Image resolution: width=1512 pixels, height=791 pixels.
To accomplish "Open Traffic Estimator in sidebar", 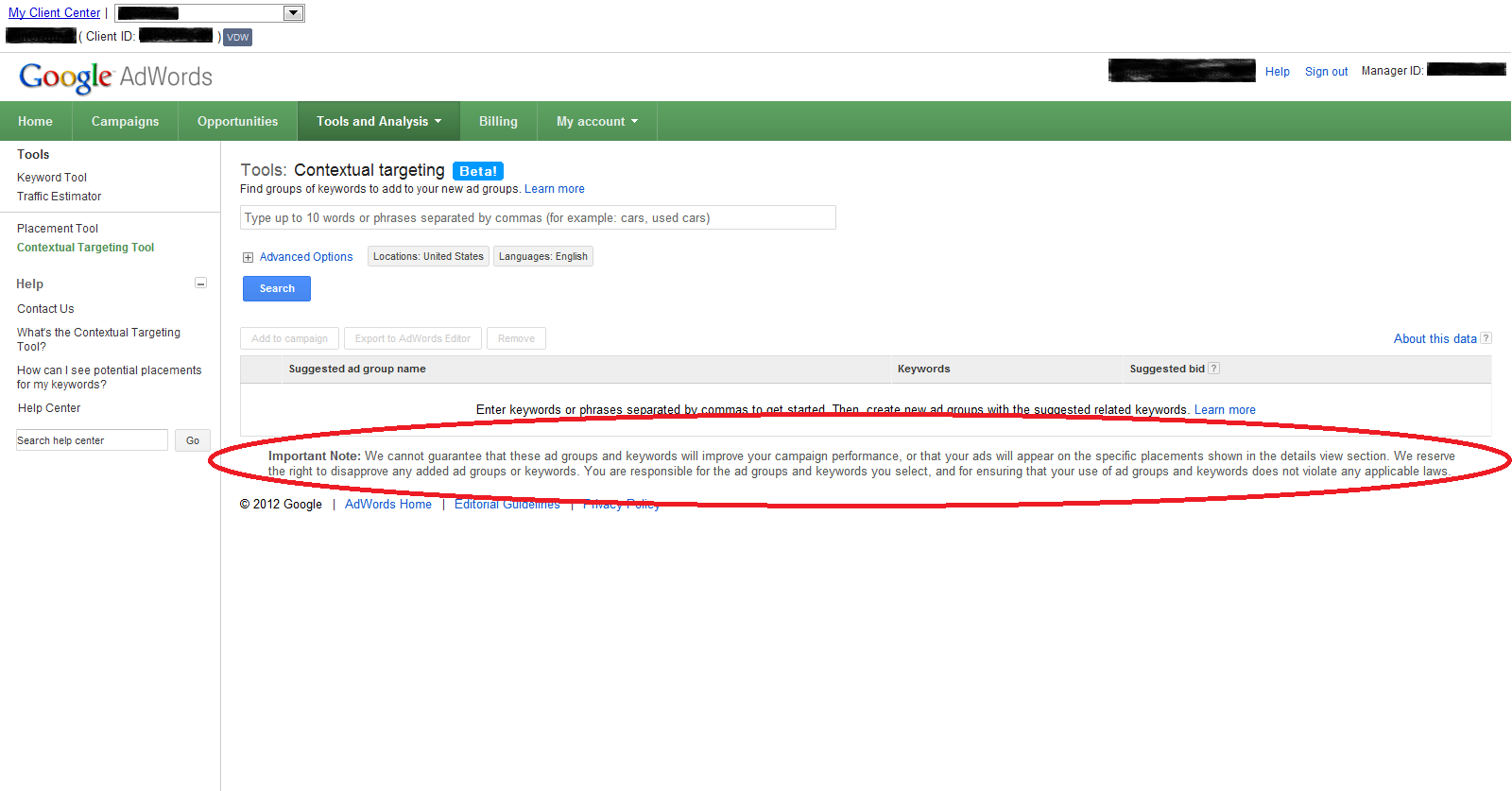I will coord(59,197).
